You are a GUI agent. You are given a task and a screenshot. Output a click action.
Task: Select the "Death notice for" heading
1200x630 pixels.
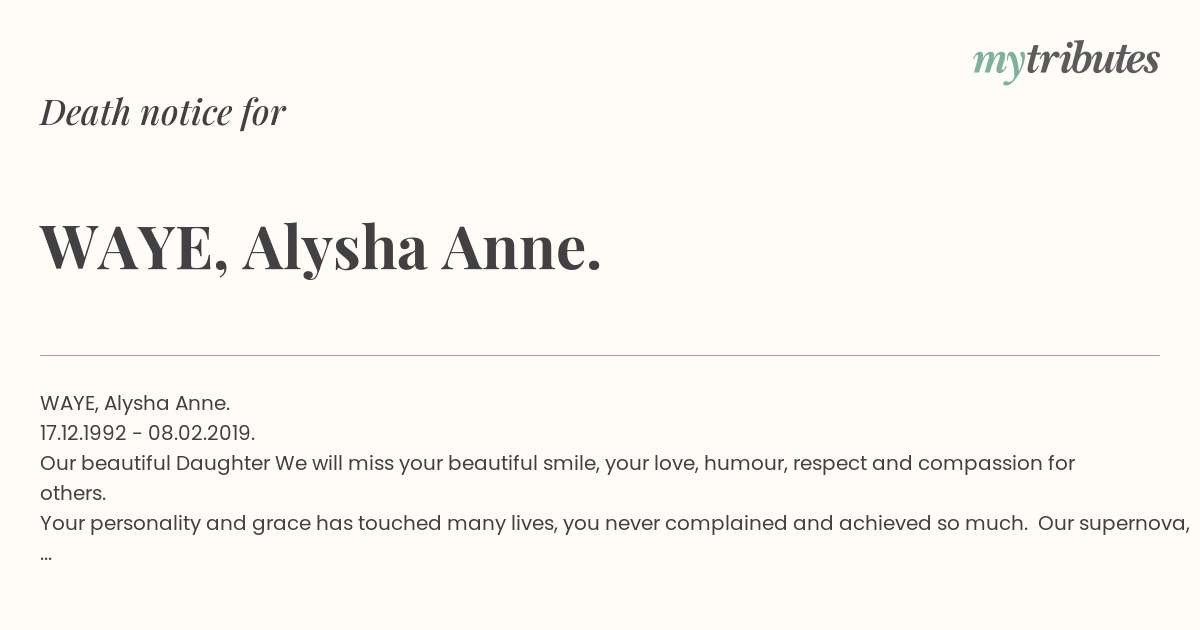pos(163,112)
